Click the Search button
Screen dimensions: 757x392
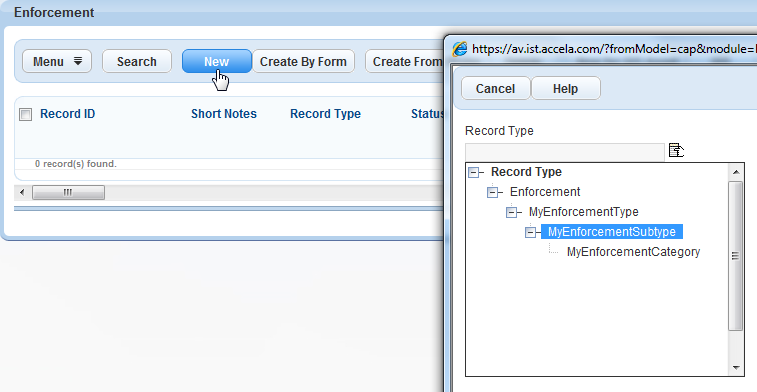coord(137,61)
